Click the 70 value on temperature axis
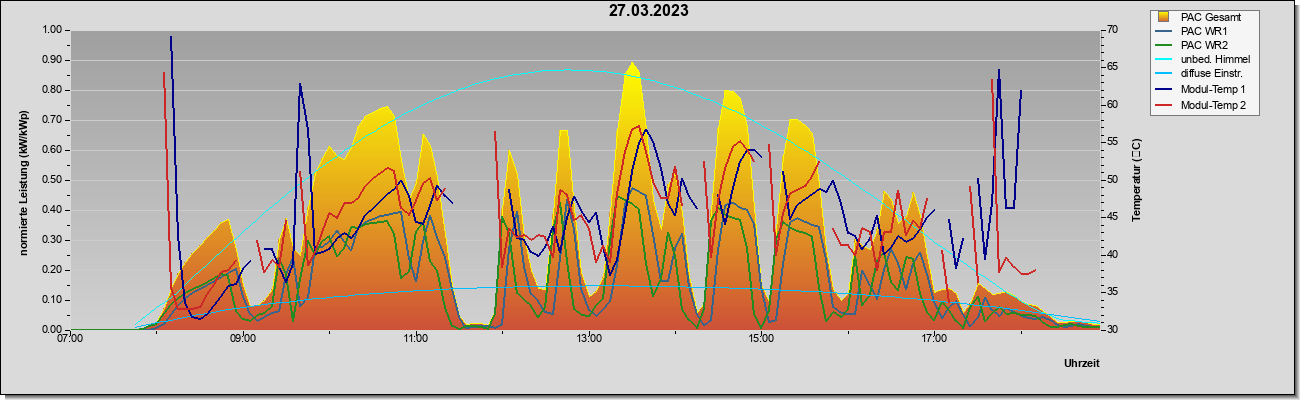Screen dimensions: 1300x400 (1113, 30)
